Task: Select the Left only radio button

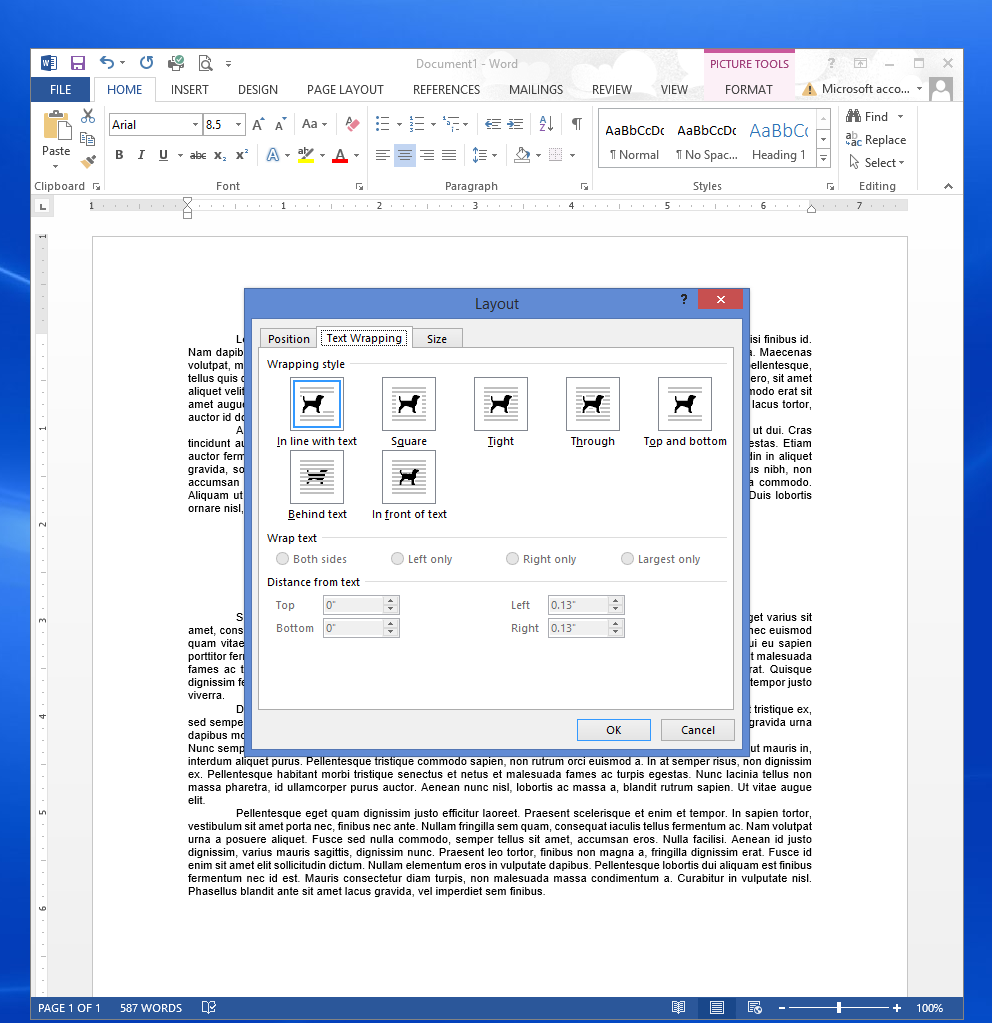Action: point(397,558)
